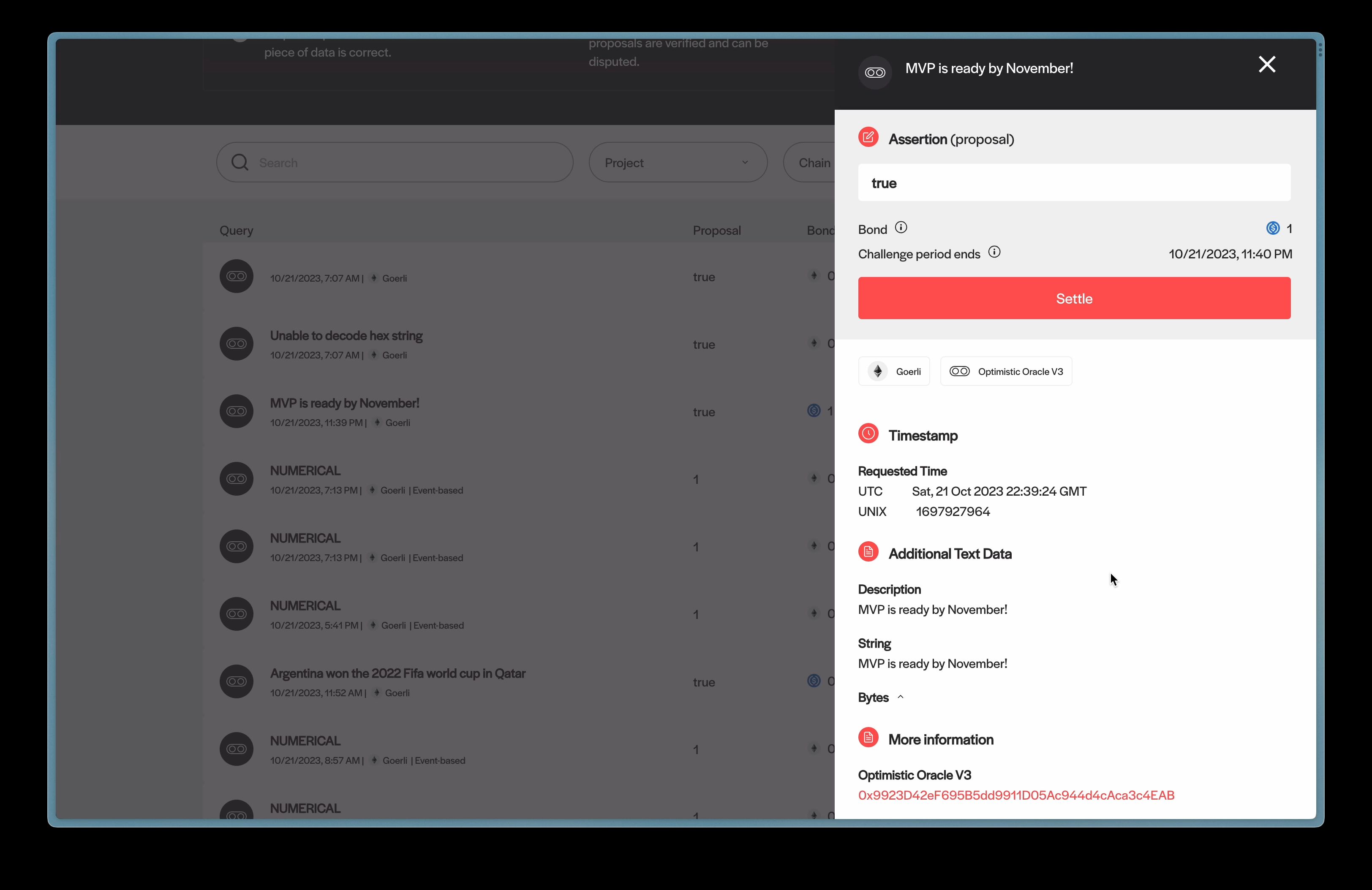Click oracle icon of NUMERICAL 5:41 PM row
Viewport: 1372px width, 890px height.
[x=237, y=614]
